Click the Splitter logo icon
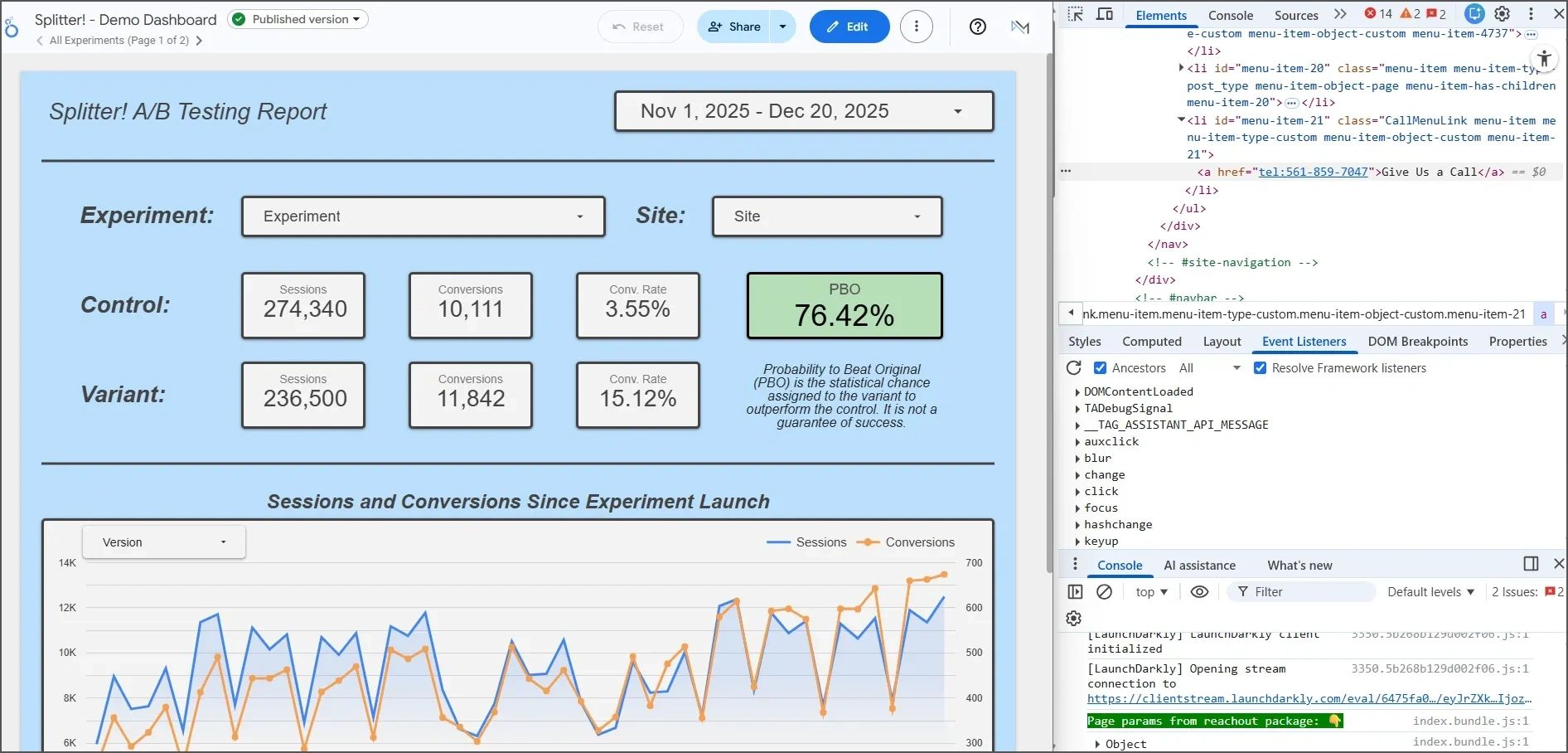This screenshot has width=1568, height=753. click(x=12, y=27)
